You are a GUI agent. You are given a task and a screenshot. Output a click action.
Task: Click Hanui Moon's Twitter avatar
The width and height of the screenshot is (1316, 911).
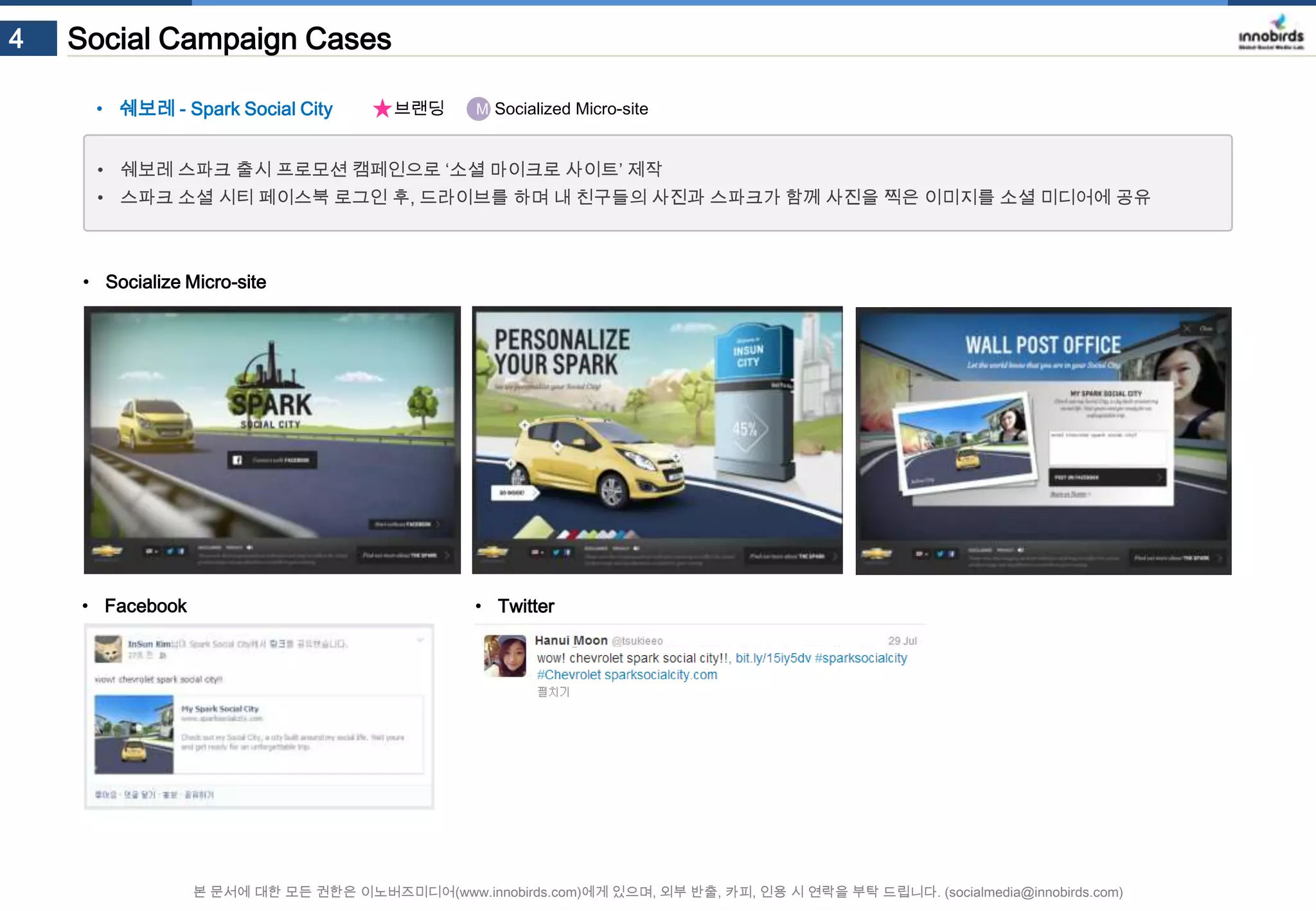pyautogui.click(x=505, y=656)
